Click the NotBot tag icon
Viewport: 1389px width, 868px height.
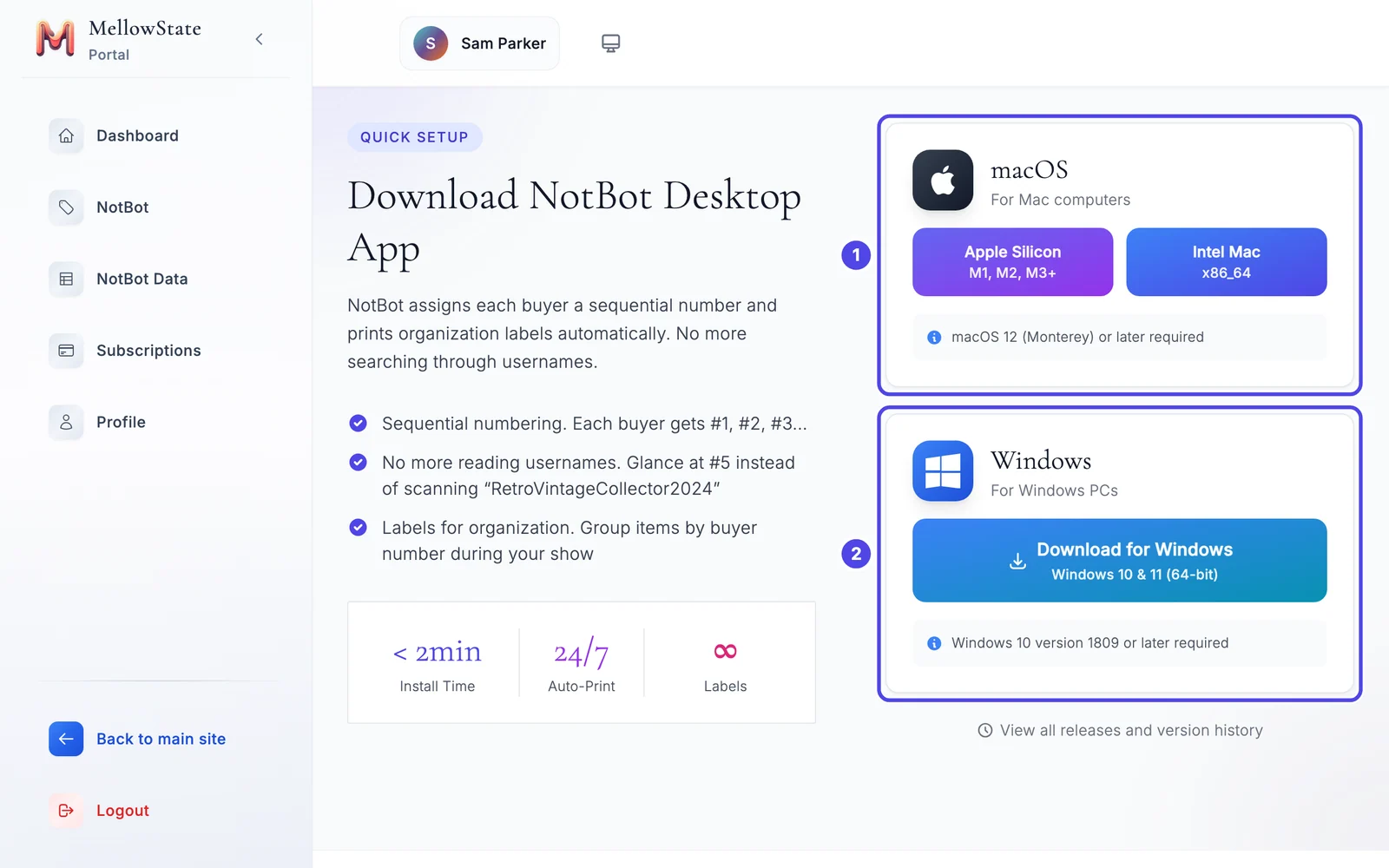(66, 207)
